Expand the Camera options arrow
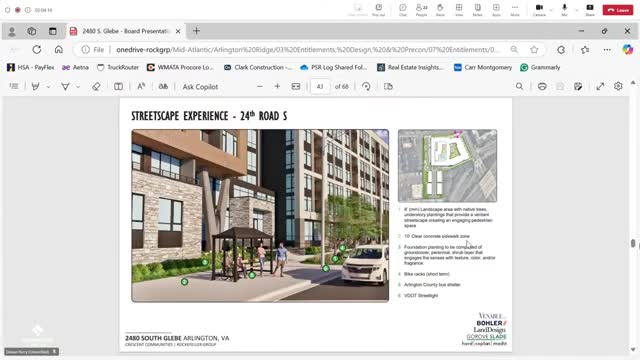640x360 pixels. [551, 10]
